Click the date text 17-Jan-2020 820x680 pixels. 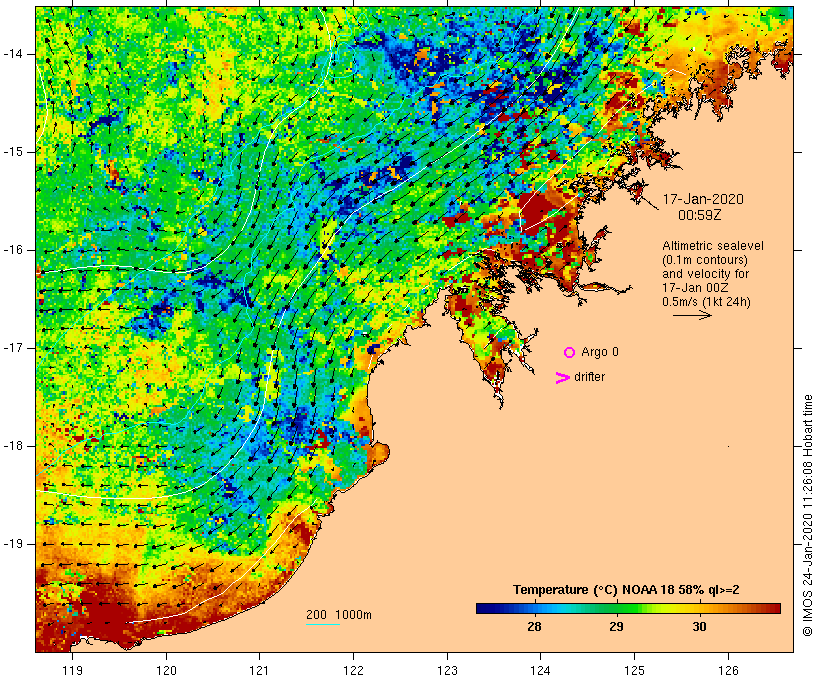coord(703,199)
